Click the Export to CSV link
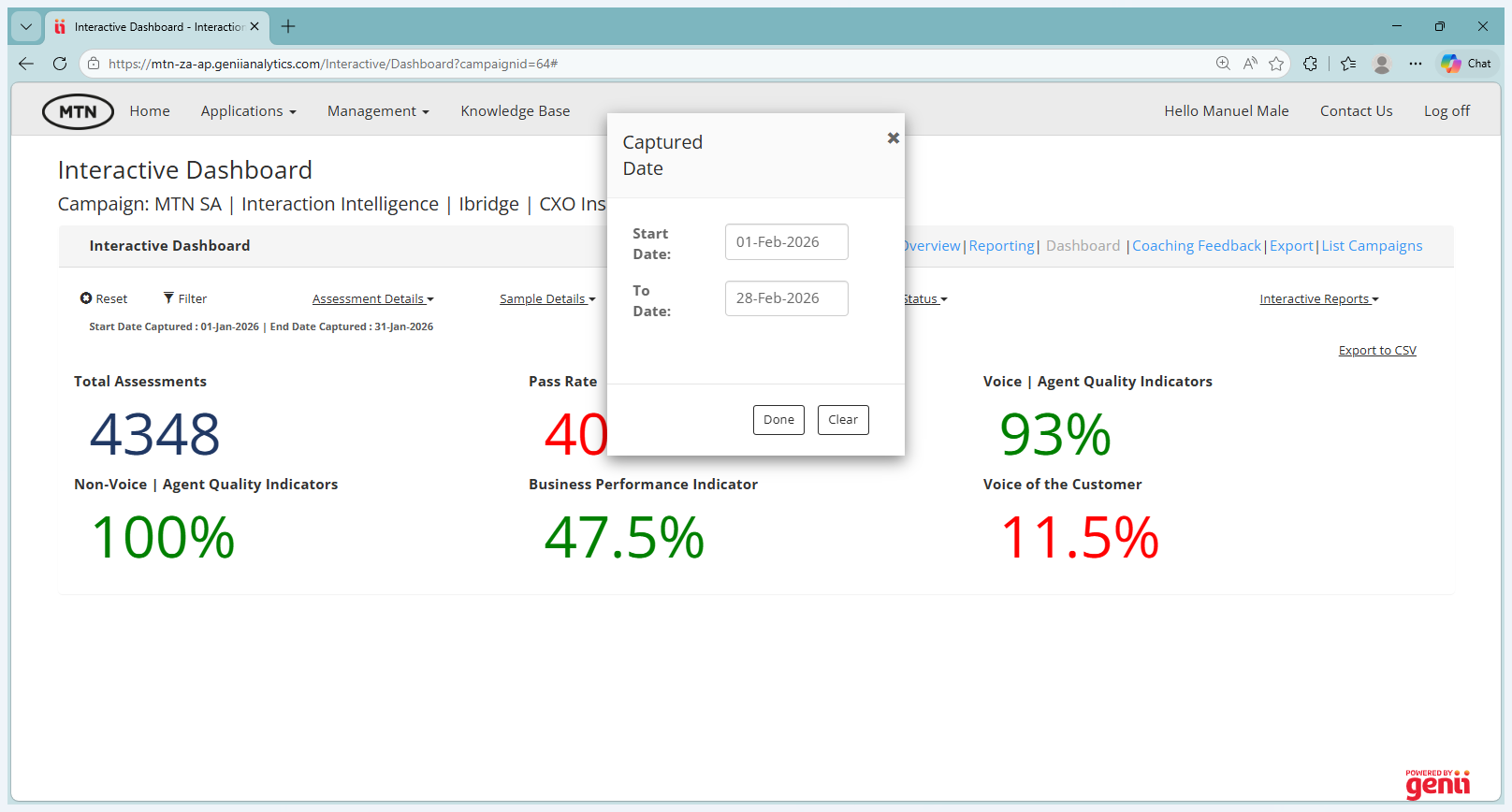The image size is (1512, 812). click(1376, 351)
